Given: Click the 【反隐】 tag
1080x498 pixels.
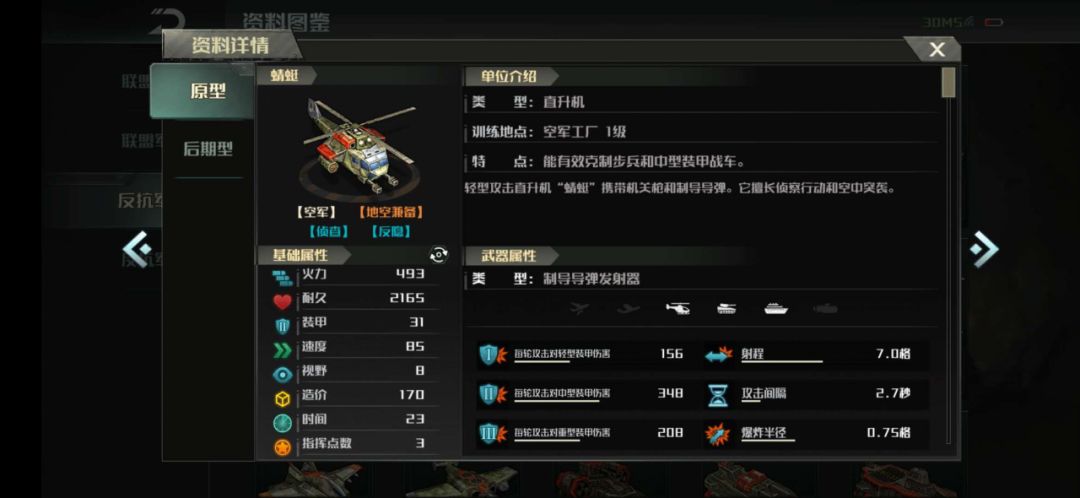Looking at the screenshot, I should [x=391, y=232].
